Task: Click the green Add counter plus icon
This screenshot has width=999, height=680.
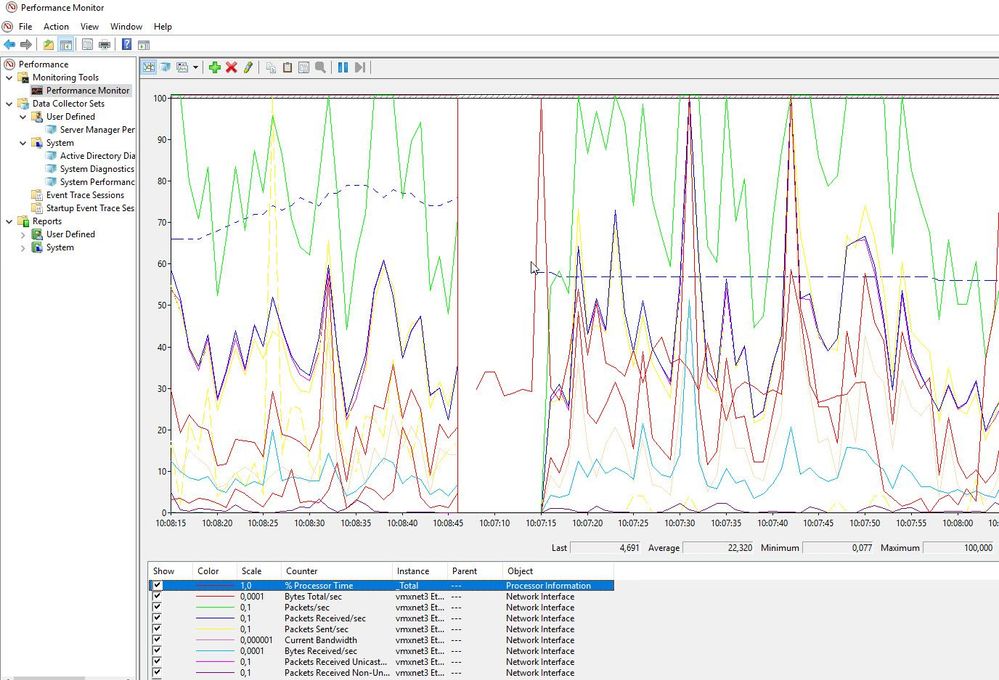Action: 214,67
